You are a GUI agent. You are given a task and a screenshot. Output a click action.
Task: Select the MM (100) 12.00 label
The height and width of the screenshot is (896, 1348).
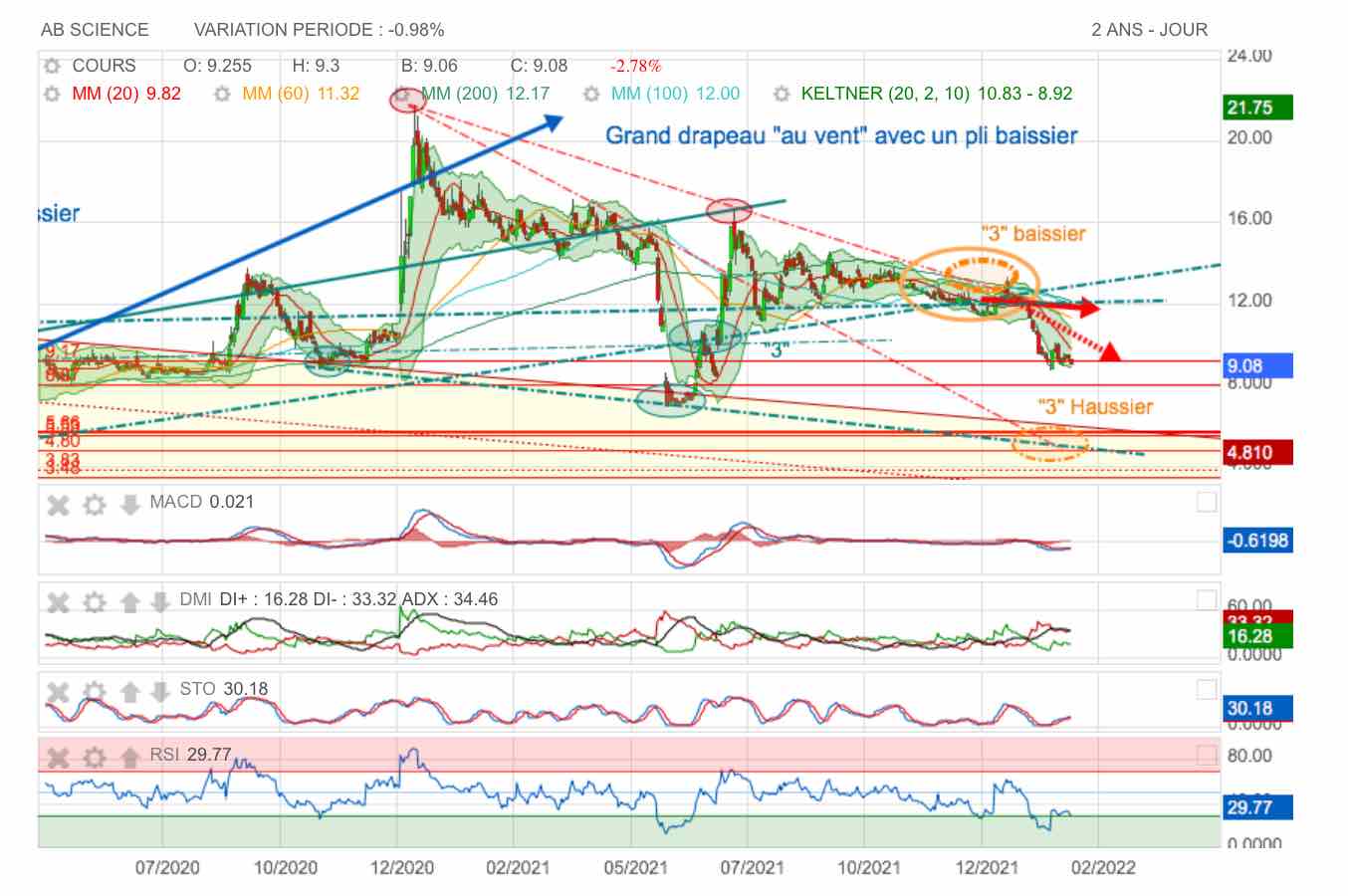tap(675, 94)
